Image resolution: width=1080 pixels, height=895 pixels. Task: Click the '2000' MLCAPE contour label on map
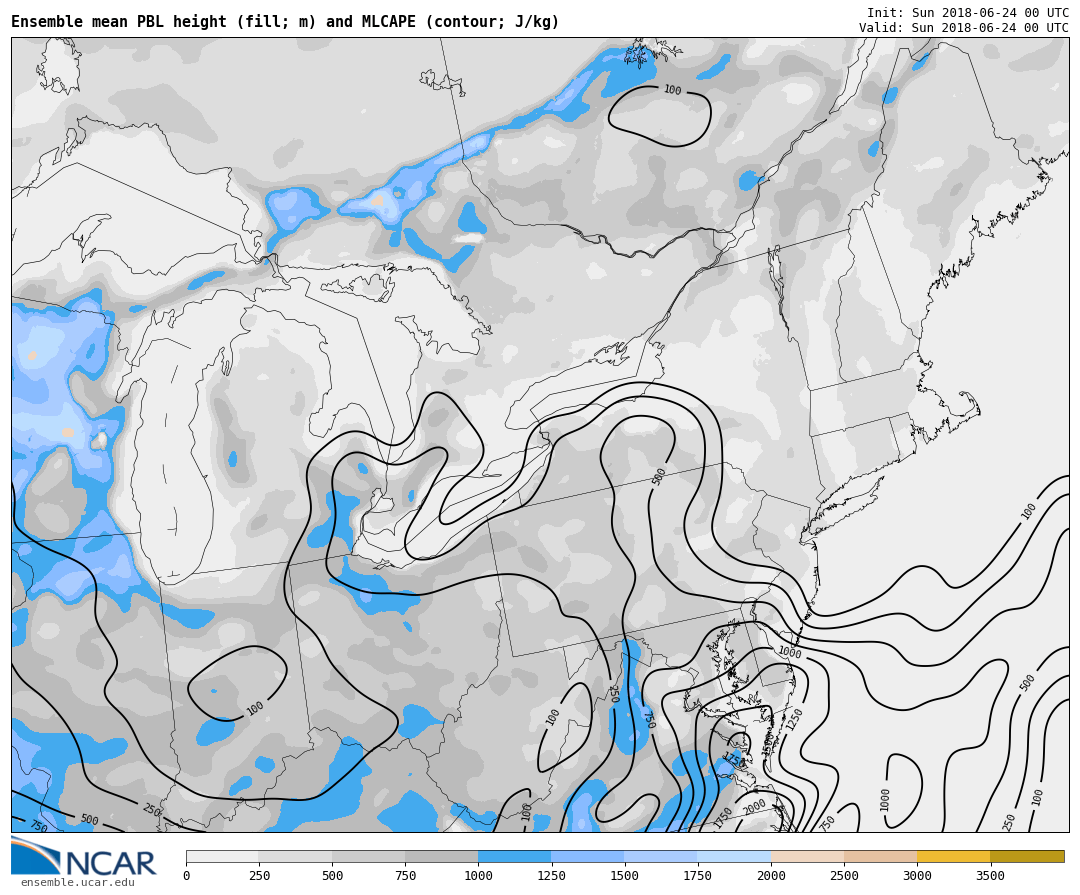[754, 805]
